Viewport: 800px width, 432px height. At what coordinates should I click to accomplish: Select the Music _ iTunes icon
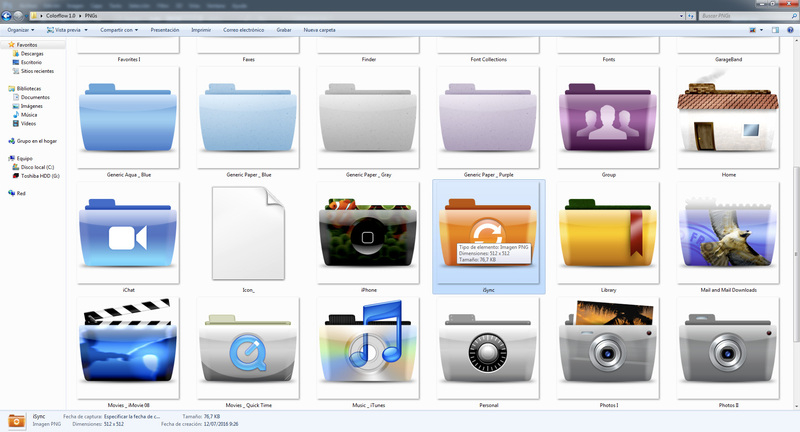coord(368,341)
